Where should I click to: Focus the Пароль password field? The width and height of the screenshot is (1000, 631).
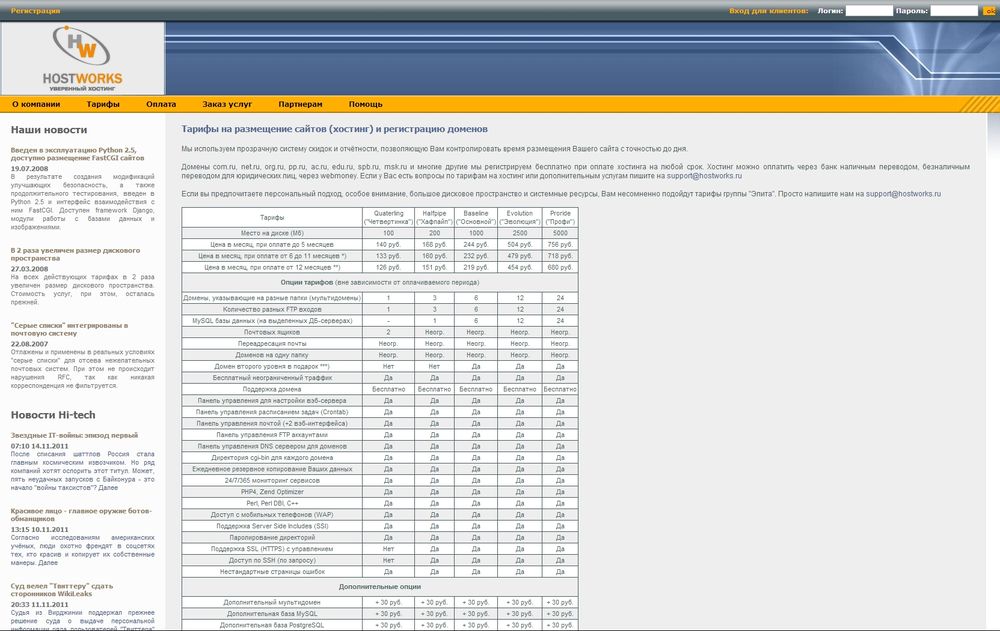click(954, 11)
